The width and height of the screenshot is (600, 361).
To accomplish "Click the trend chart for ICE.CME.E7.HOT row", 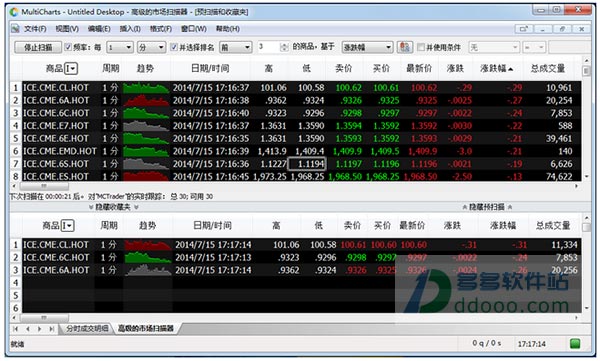I will pos(146,126).
